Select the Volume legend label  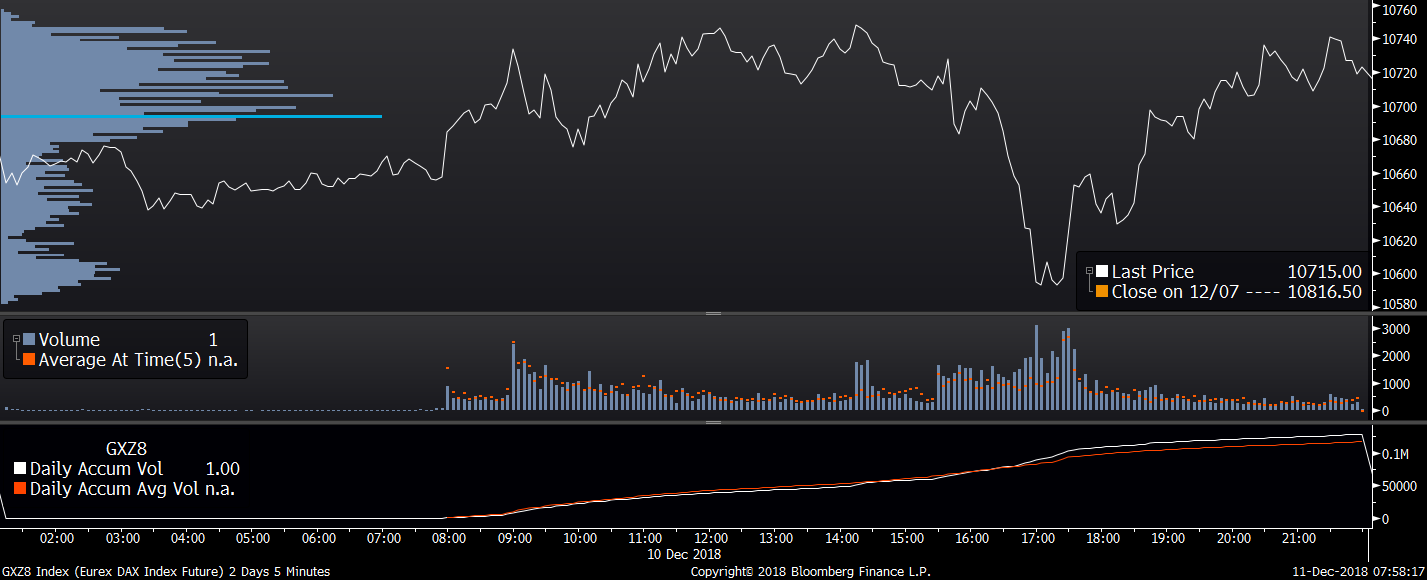click(69, 340)
